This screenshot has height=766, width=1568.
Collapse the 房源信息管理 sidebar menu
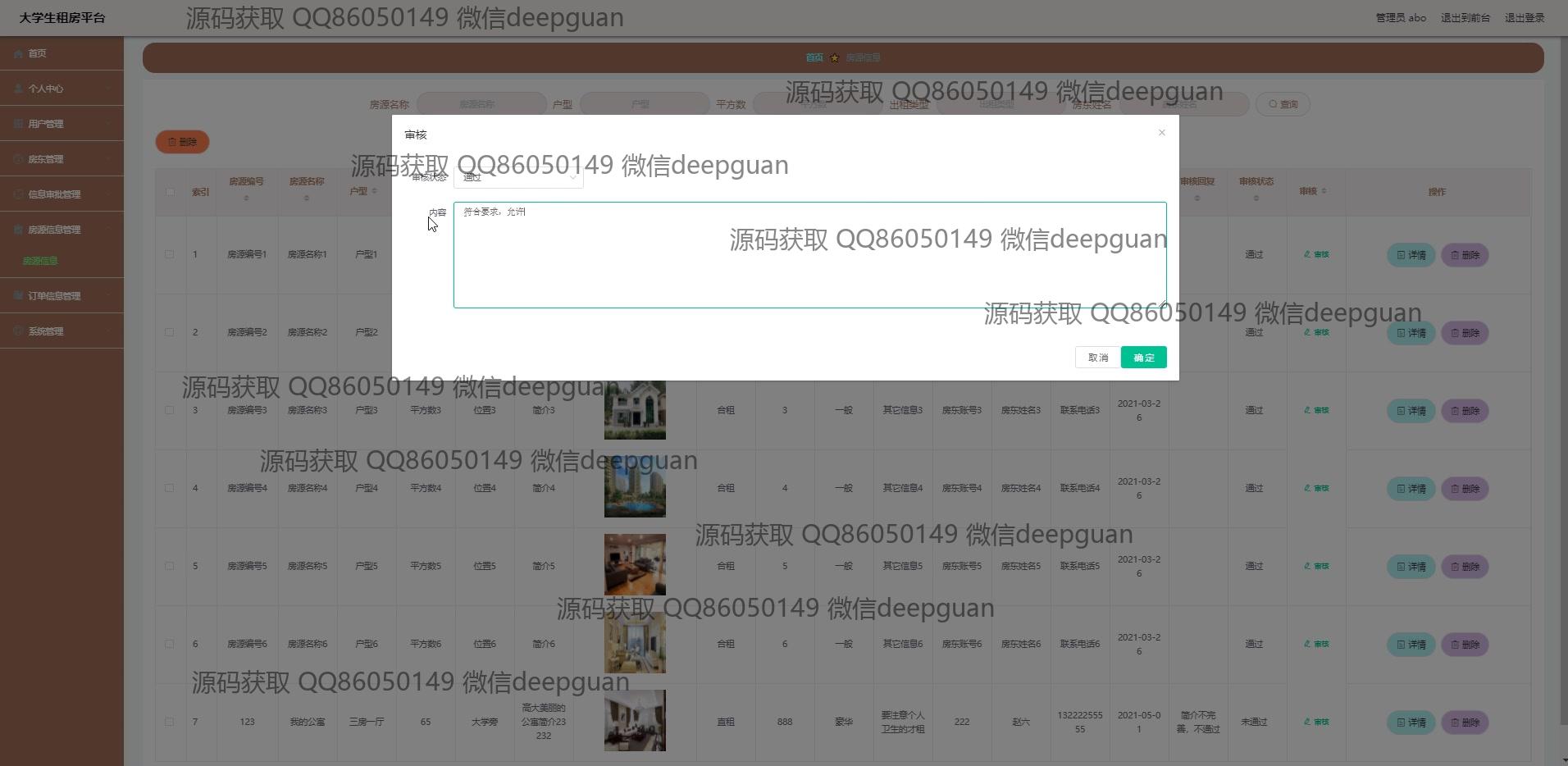[62, 230]
